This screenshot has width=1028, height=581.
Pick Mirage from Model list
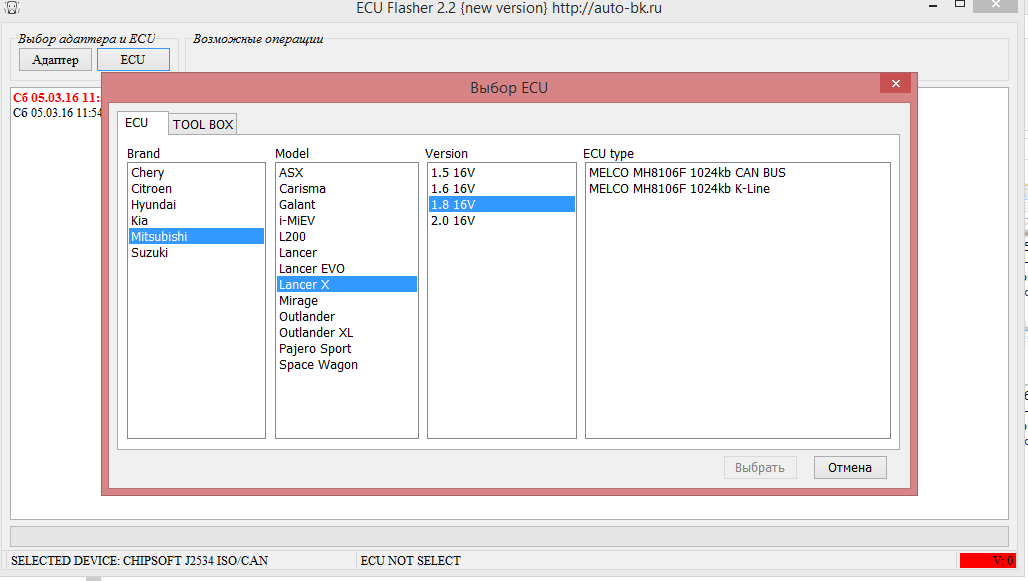click(347, 300)
